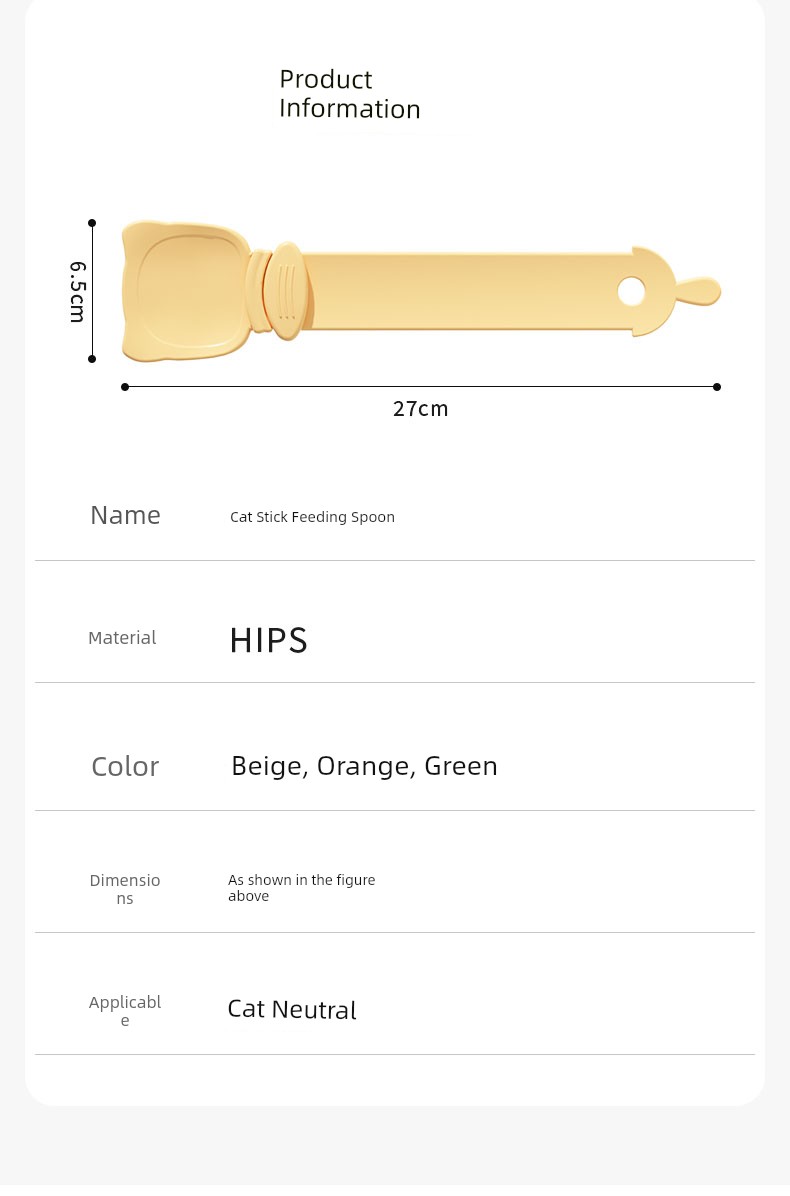Click the Name row label
790x1196 pixels.
click(126, 516)
